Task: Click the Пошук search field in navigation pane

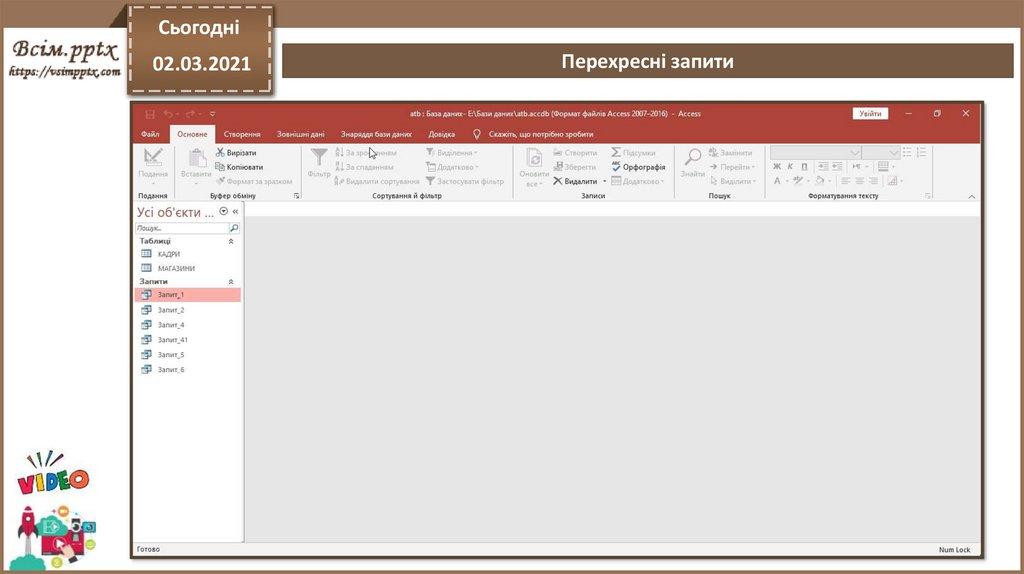Action: (x=180, y=228)
